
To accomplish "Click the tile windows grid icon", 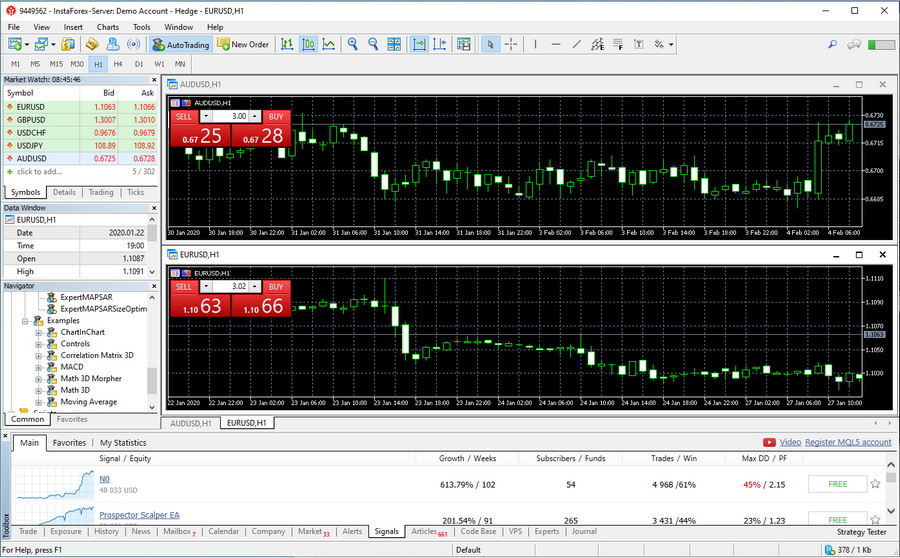I will (x=396, y=44).
